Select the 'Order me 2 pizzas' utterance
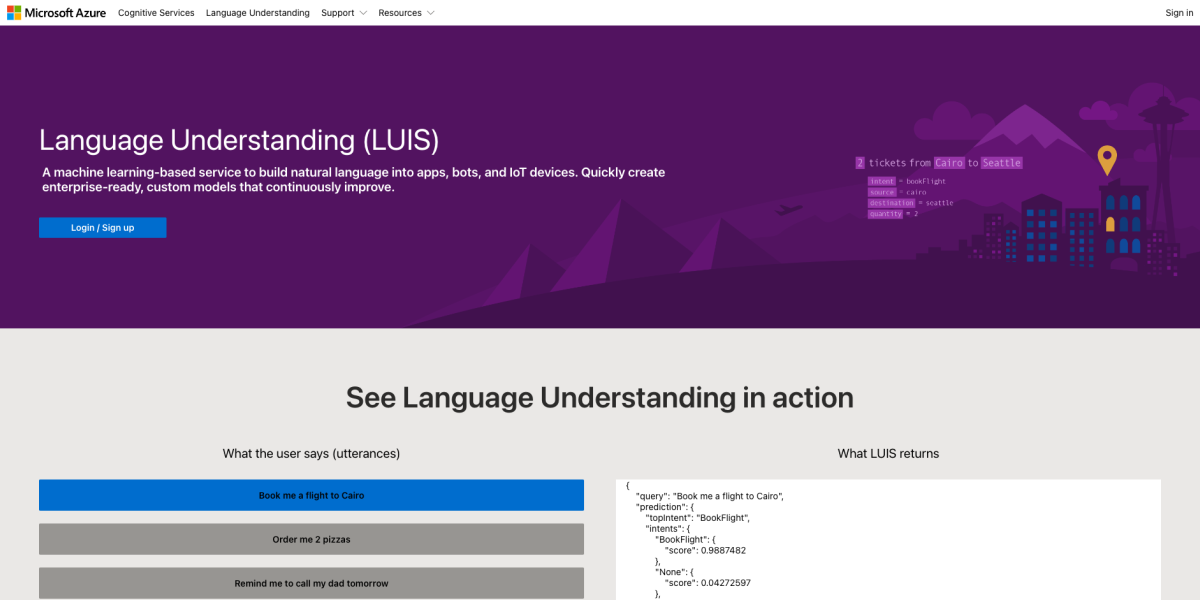The height and width of the screenshot is (600, 1200). pos(311,539)
